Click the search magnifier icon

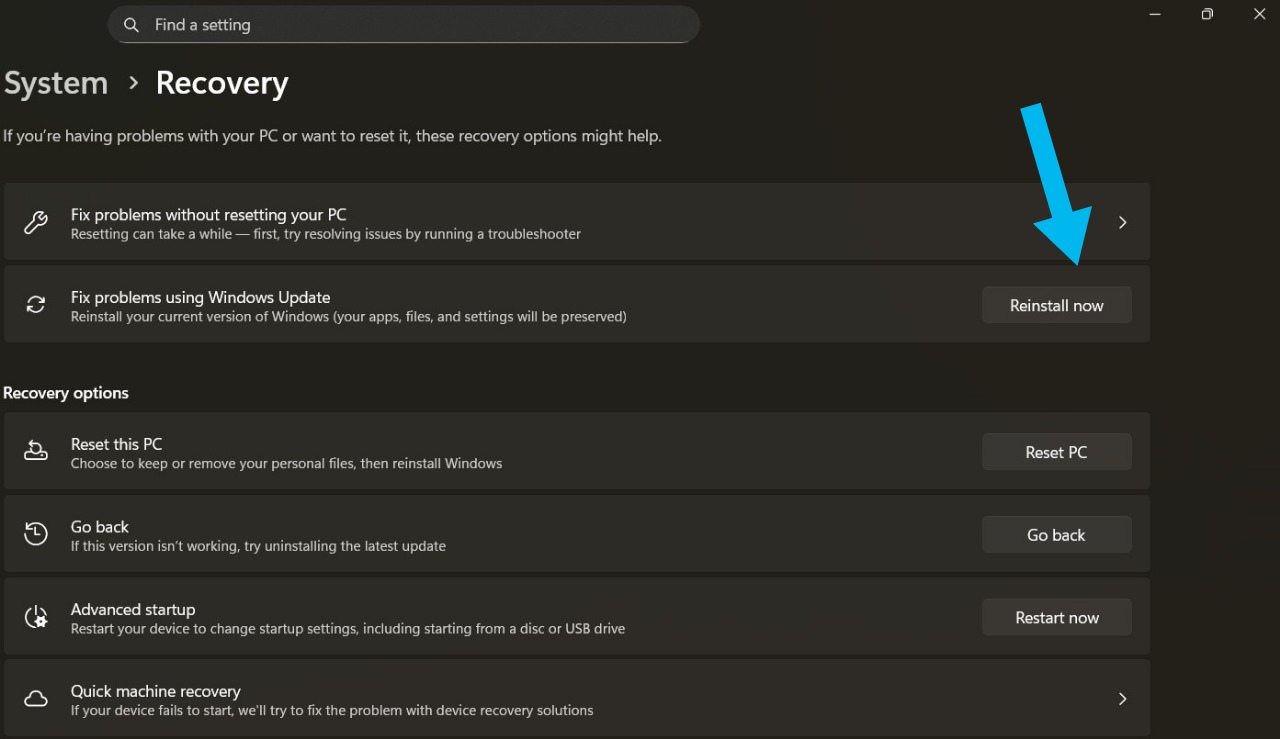click(x=131, y=25)
